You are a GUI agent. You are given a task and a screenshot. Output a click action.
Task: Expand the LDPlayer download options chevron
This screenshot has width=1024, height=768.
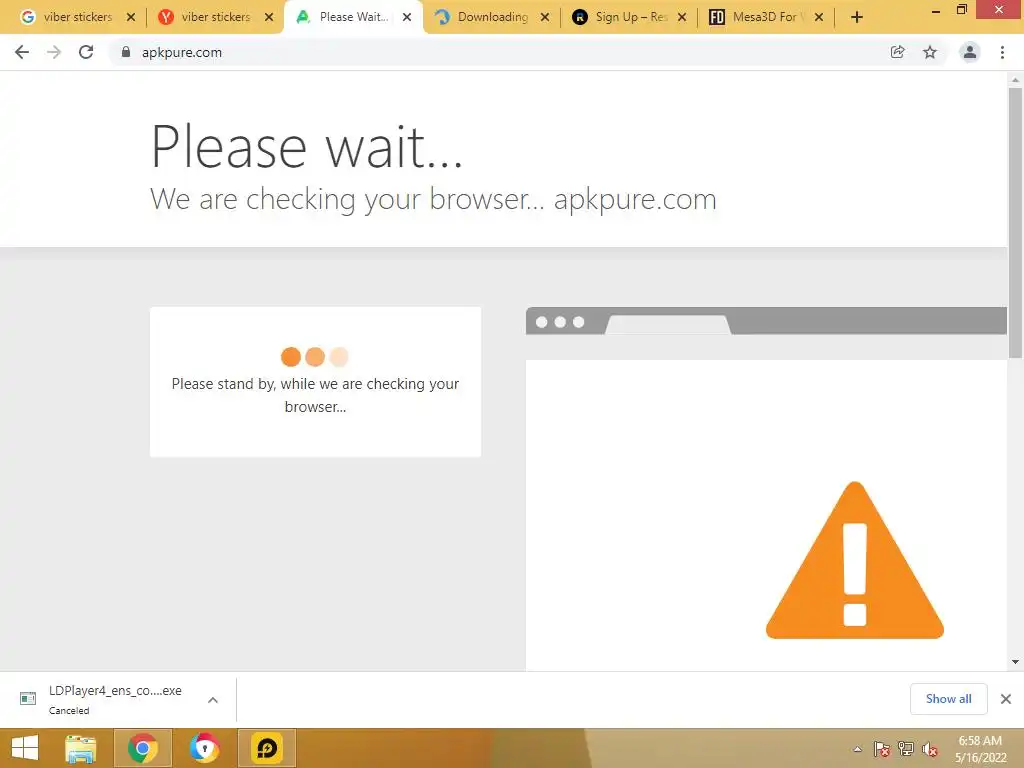[213, 699]
